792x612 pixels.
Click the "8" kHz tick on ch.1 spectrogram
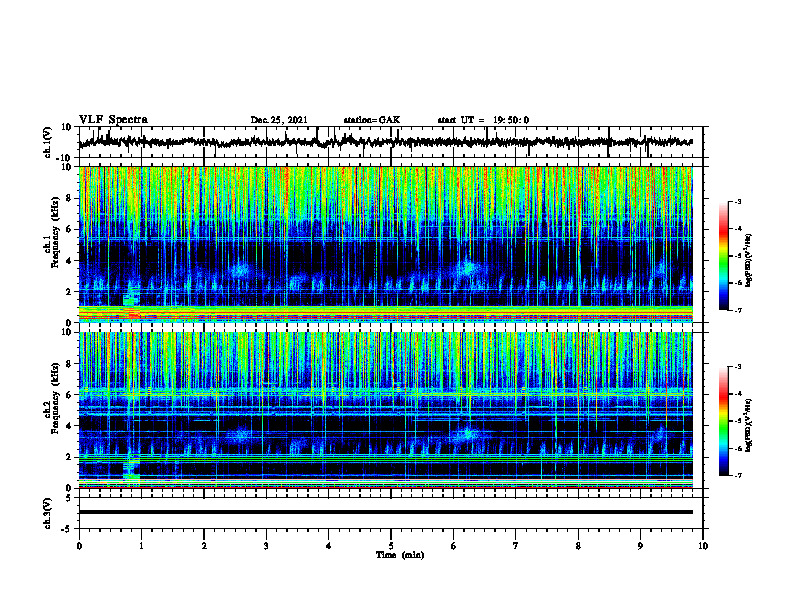70,198
